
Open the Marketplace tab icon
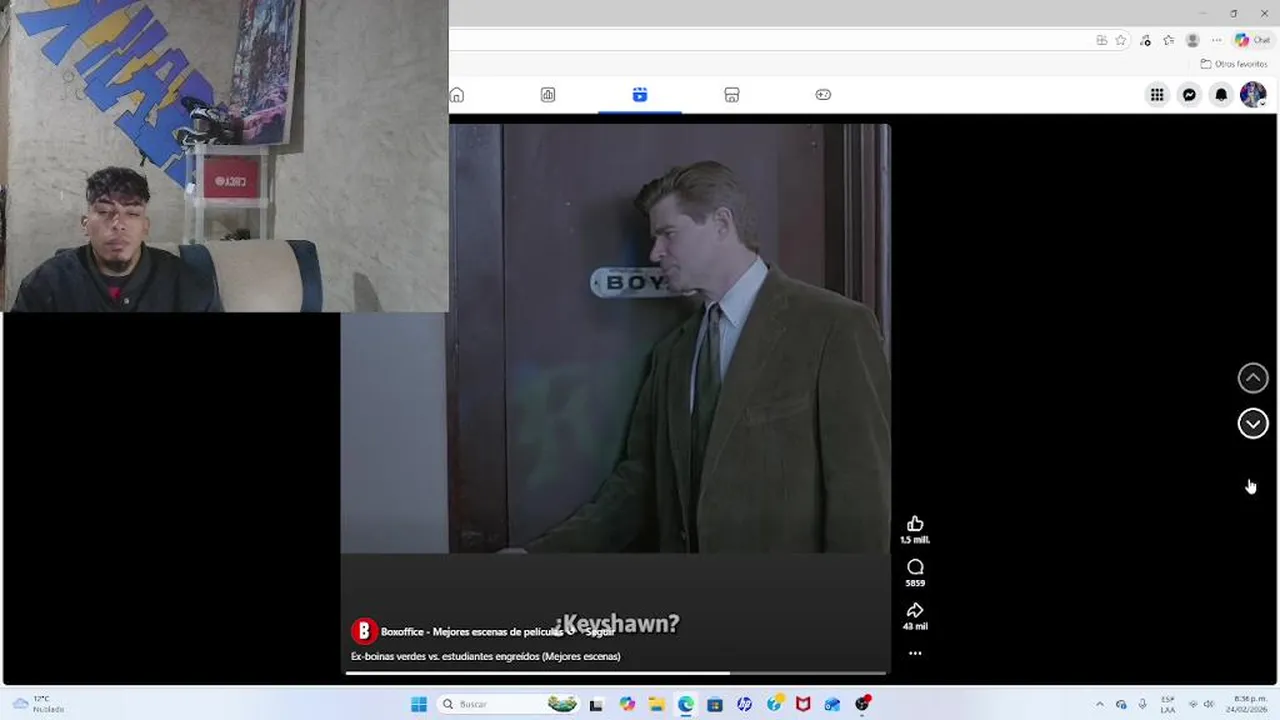[x=732, y=95]
